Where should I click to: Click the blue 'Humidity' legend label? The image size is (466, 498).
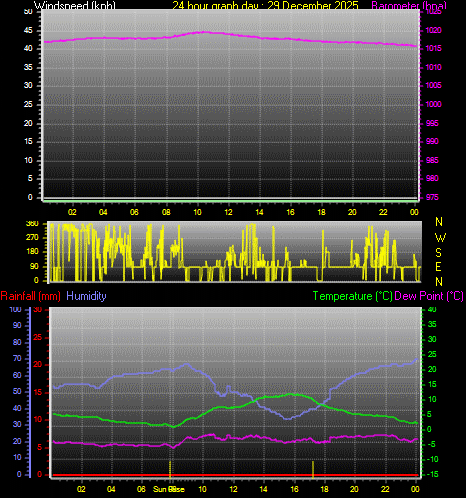click(86, 296)
